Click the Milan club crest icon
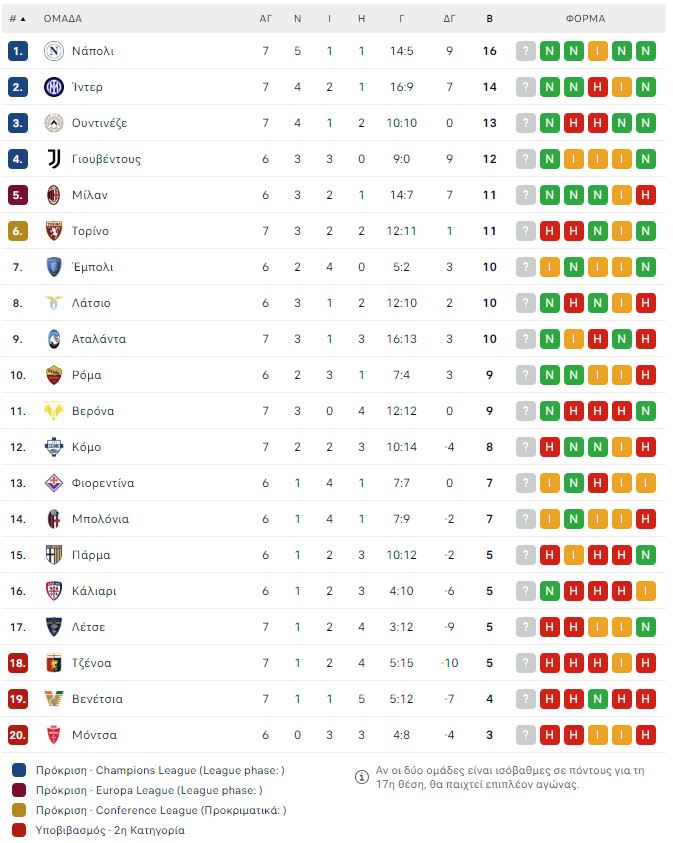 [x=54, y=195]
